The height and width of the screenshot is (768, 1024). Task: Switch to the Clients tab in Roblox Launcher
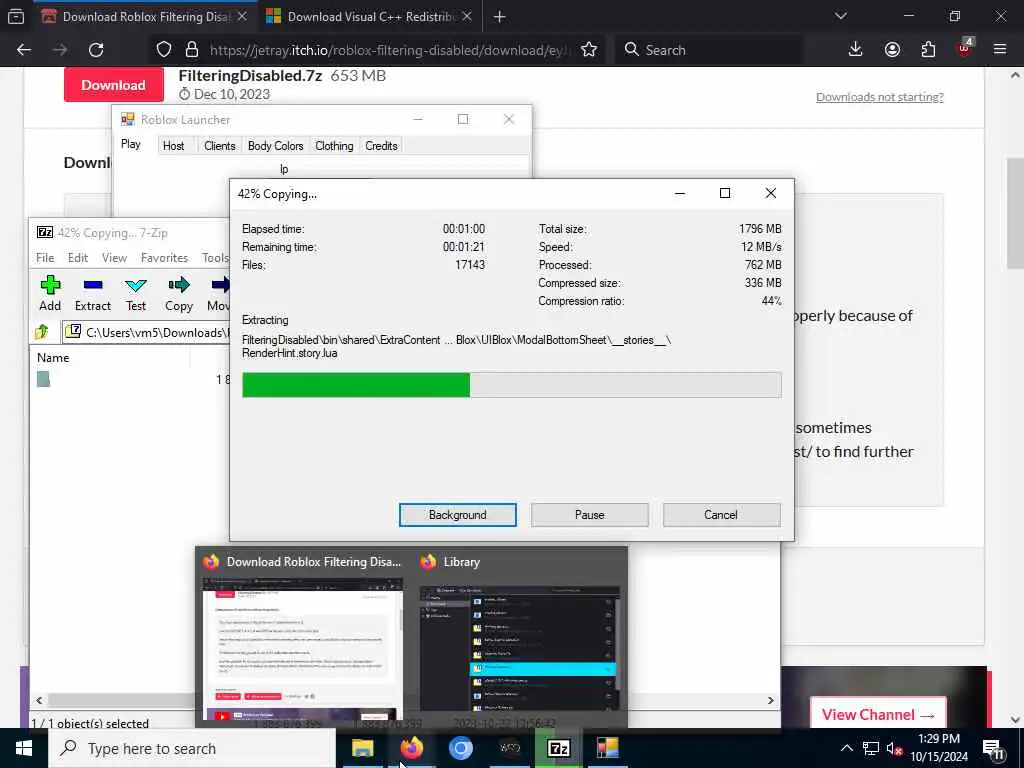[x=219, y=146]
